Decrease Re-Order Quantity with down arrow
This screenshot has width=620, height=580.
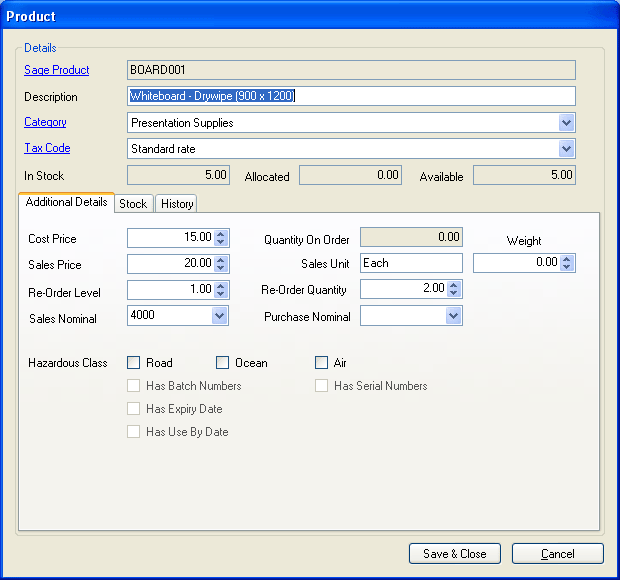click(x=454, y=293)
